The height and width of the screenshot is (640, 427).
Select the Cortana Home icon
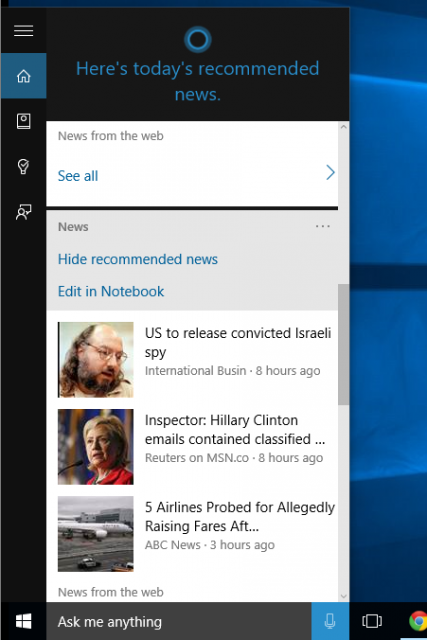click(x=24, y=76)
